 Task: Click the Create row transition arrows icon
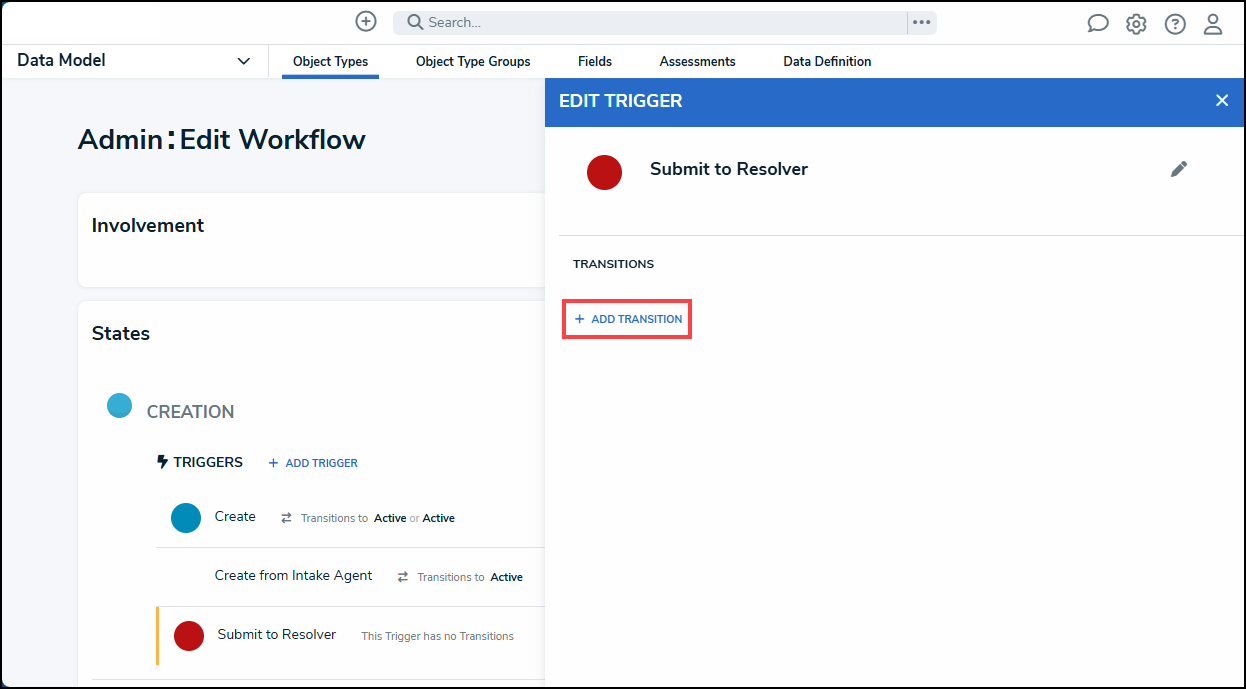click(286, 518)
